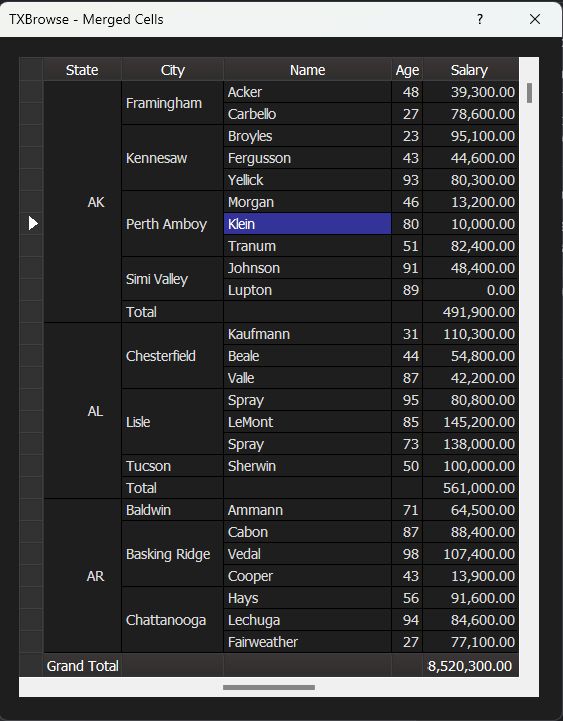Click Kaufmann's salary 110,300.00
This screenshot has width=563, height=721.
471,334
